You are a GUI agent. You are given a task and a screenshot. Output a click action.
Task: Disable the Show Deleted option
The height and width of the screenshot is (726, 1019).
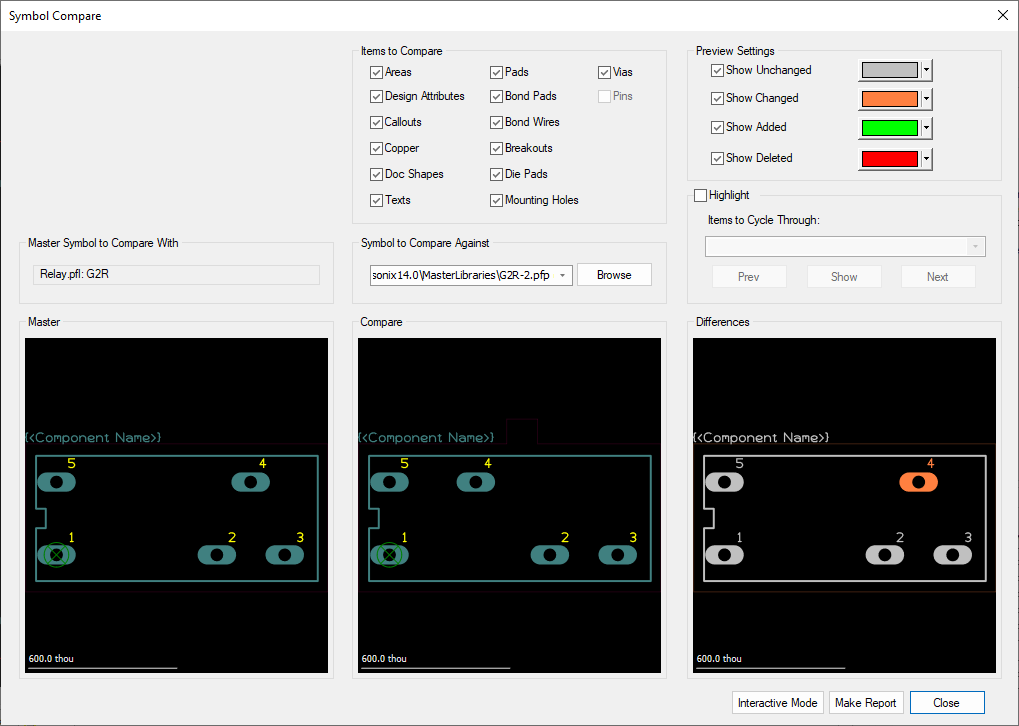717,158
